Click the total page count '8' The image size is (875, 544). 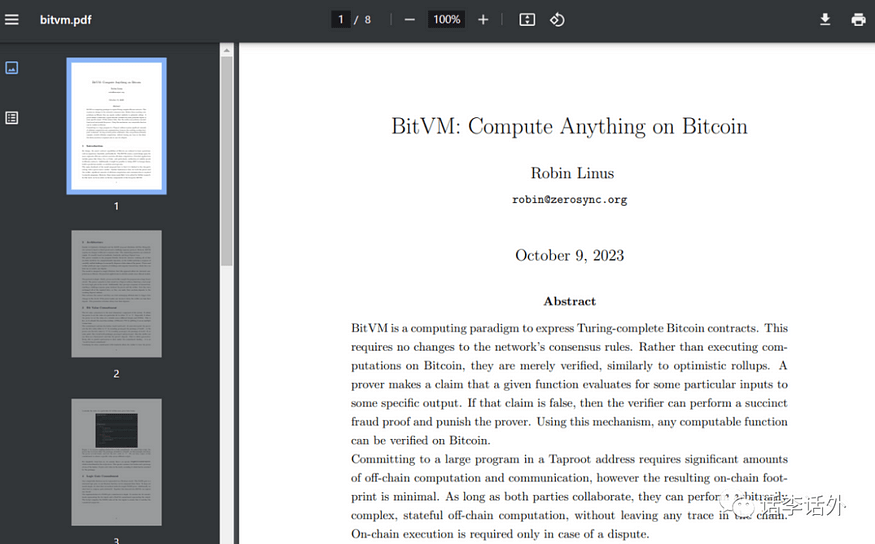(x=367, y=20)
